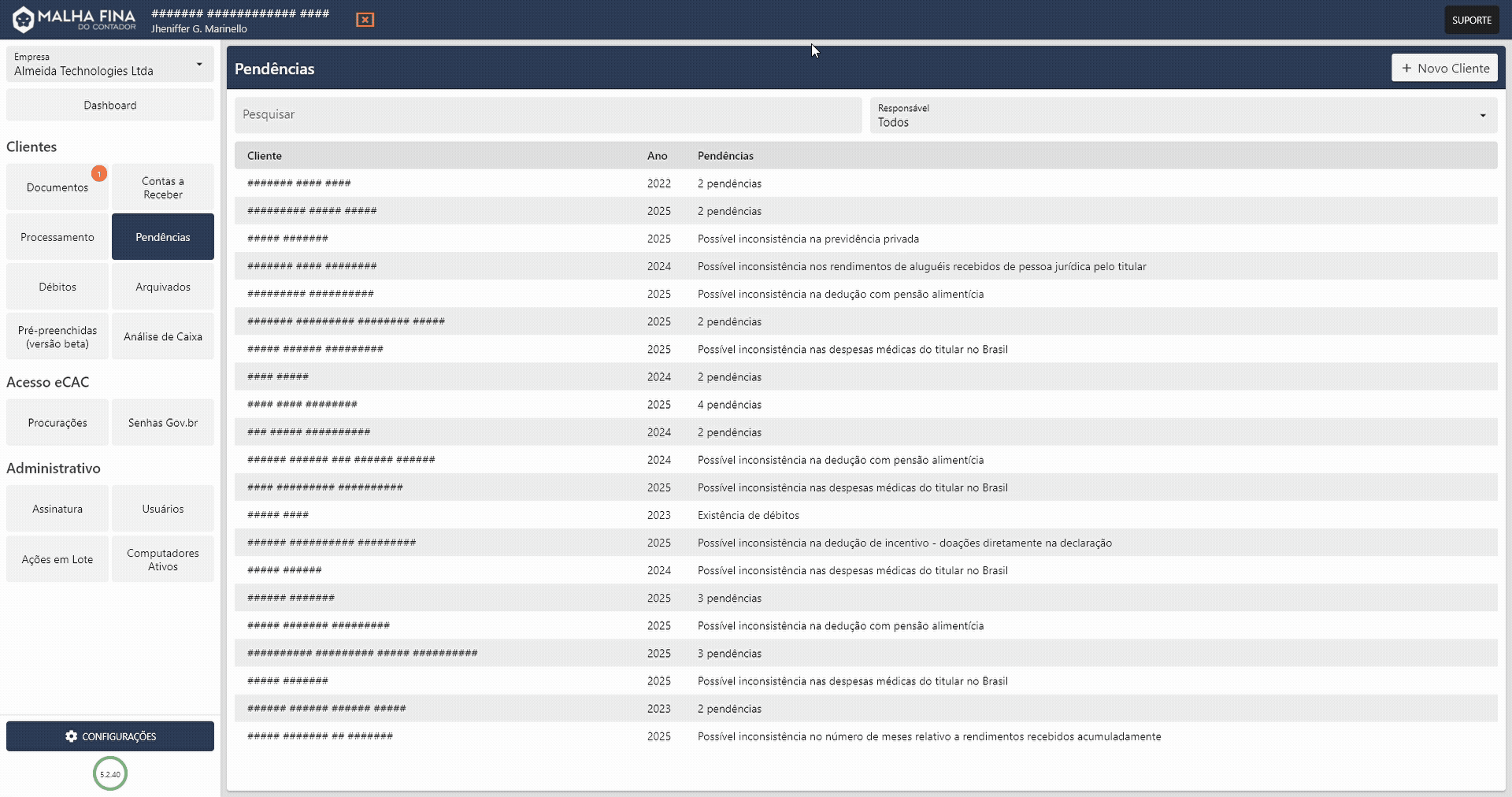Screen dimensions: 1512x797
Task: Open Documentos with the notification badge
Action: tap(56, 187)
